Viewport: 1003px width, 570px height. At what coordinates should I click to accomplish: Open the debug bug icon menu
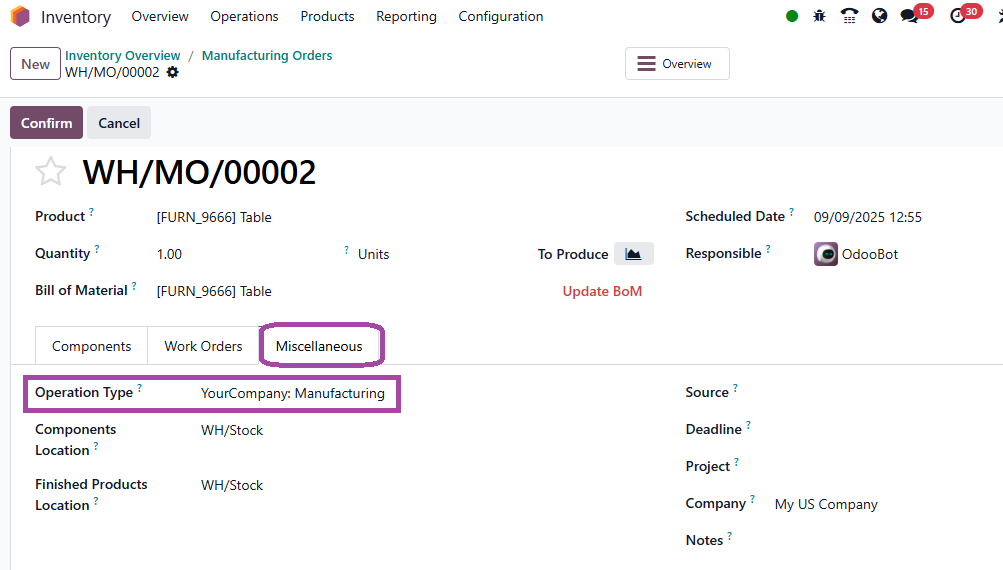pyautogui.click(x=819, y=16)
